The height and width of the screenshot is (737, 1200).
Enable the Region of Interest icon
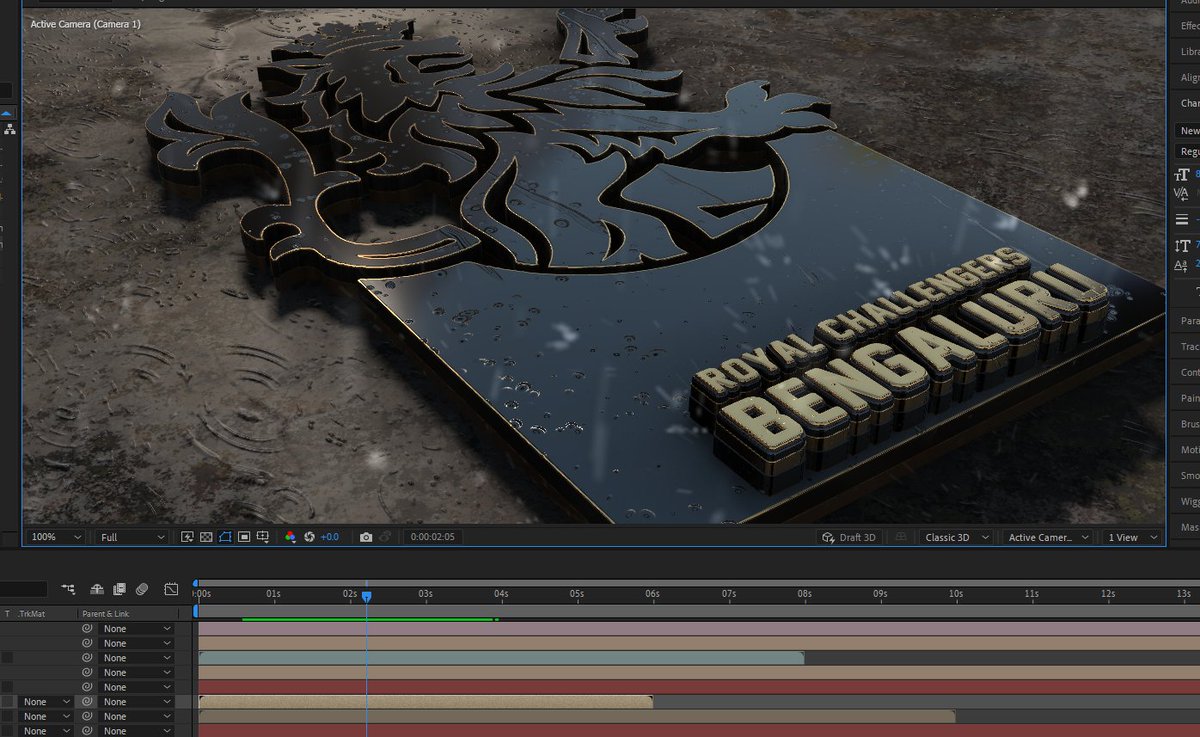244,537
